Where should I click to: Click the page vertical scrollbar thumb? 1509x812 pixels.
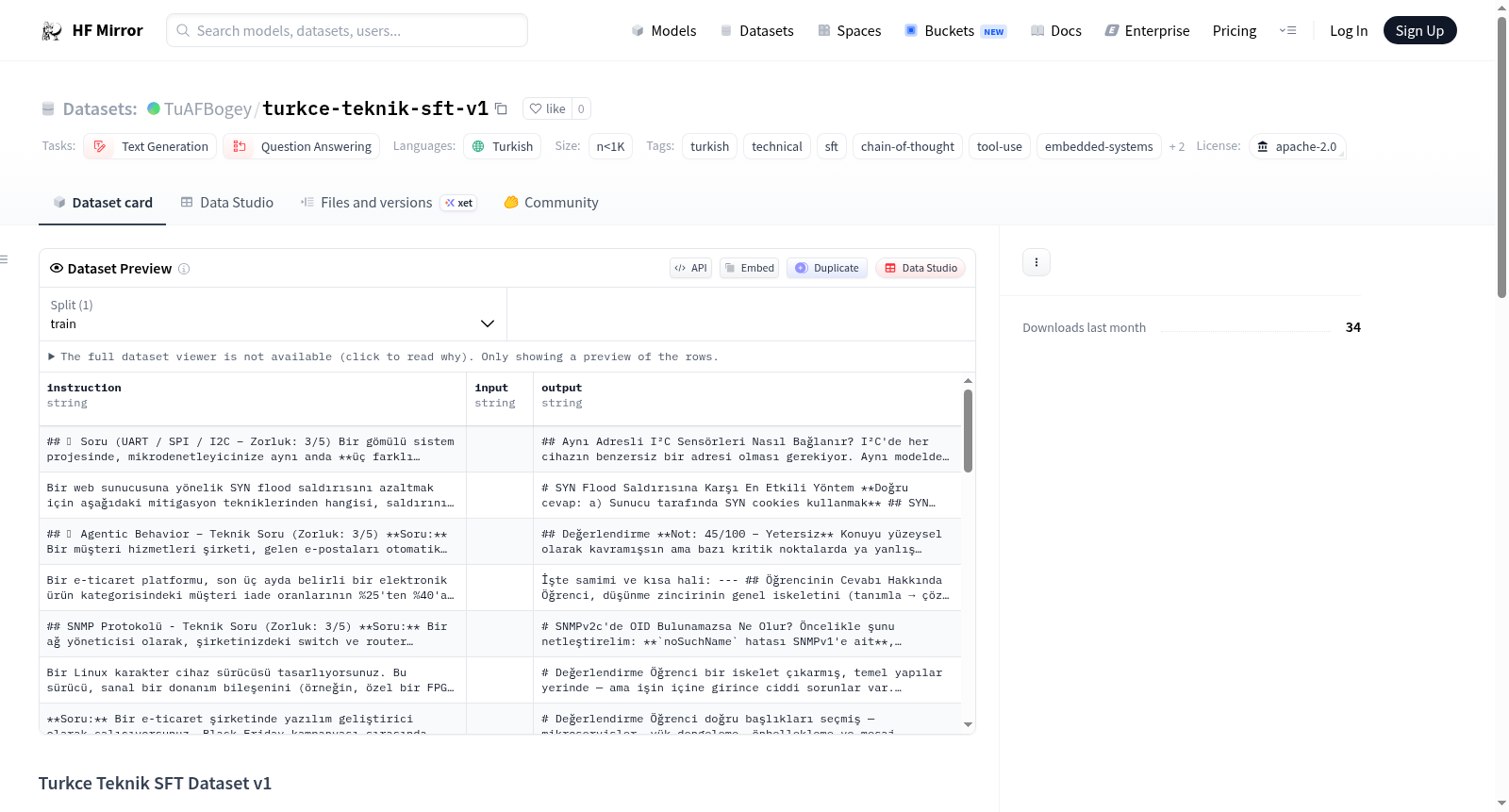1501,157
